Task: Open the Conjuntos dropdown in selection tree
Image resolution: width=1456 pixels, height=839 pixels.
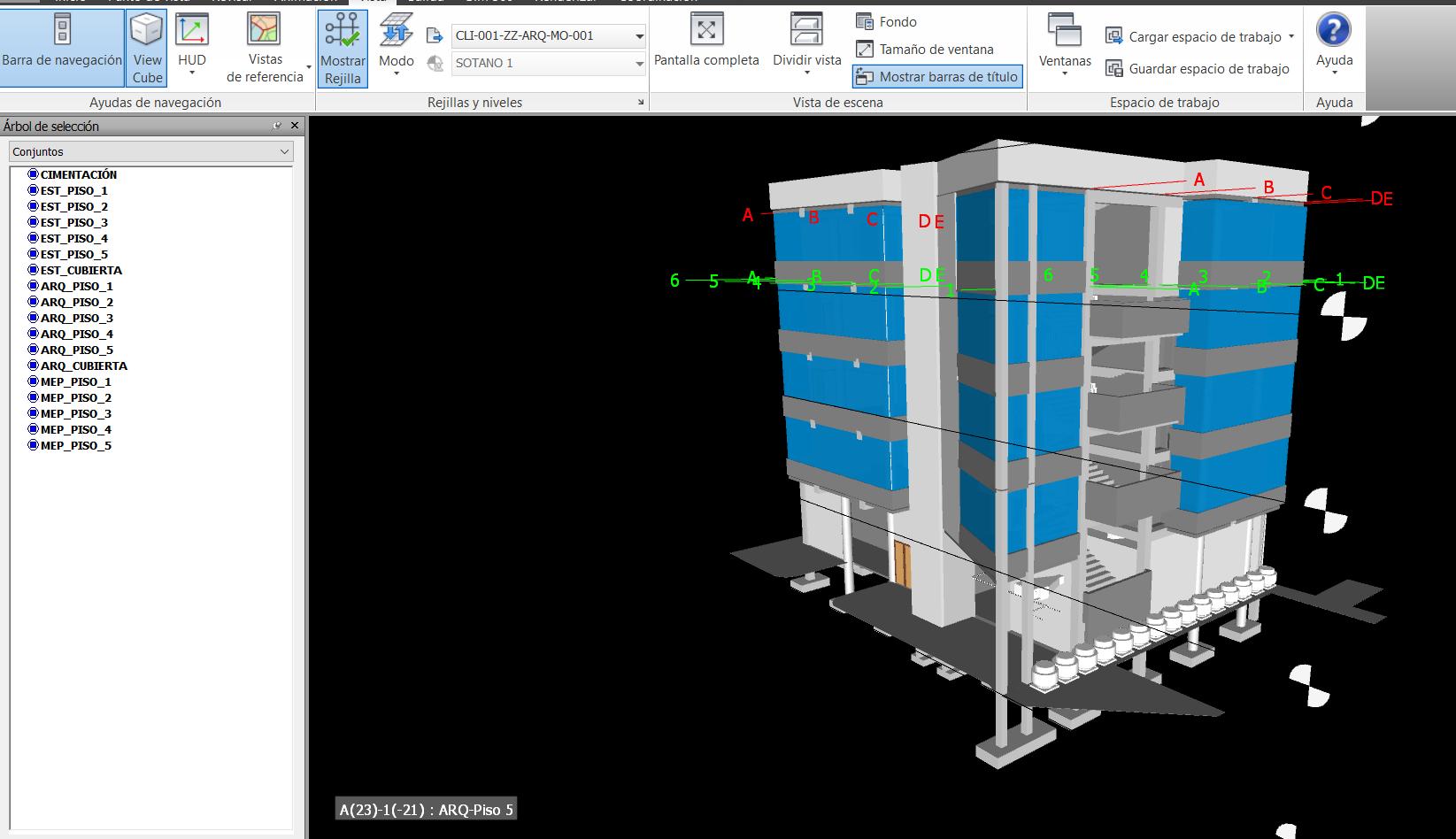Action: click(151, 152)
